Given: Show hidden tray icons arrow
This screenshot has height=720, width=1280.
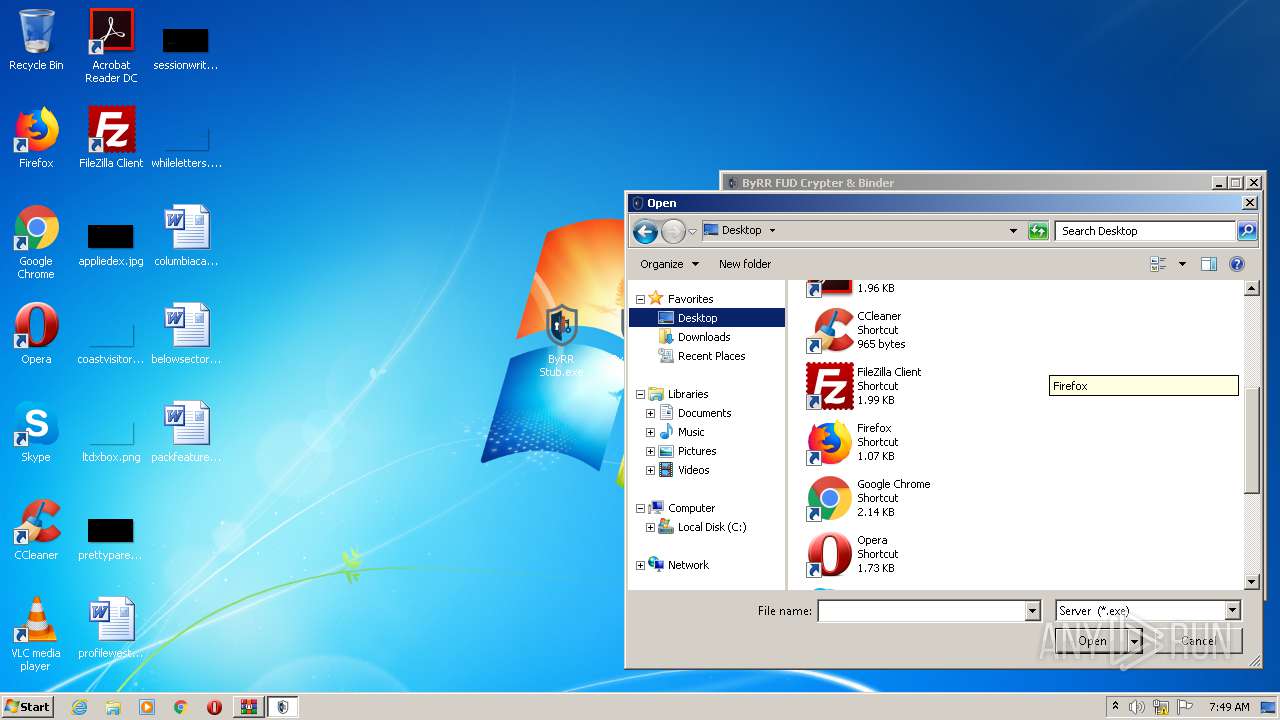Looking at the screenshot, I should [1115, 707].
